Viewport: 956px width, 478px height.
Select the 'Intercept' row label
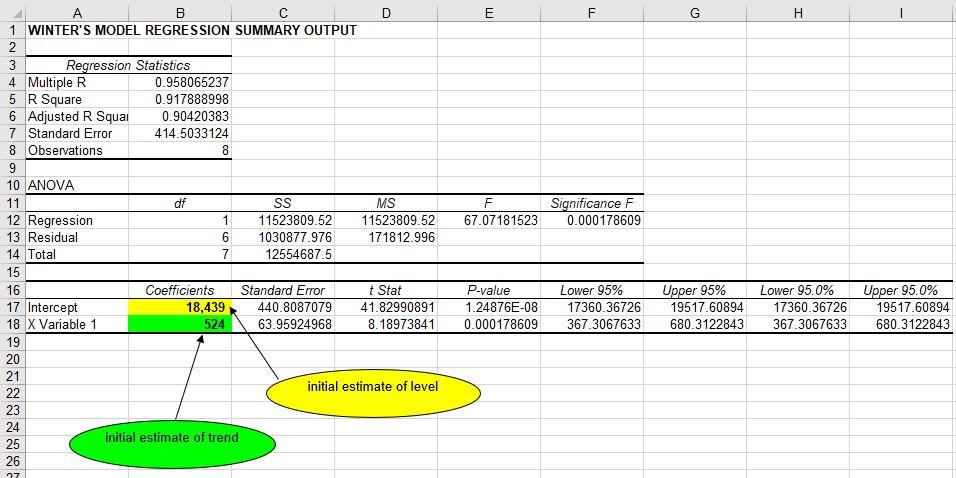[x=77, y=307]
